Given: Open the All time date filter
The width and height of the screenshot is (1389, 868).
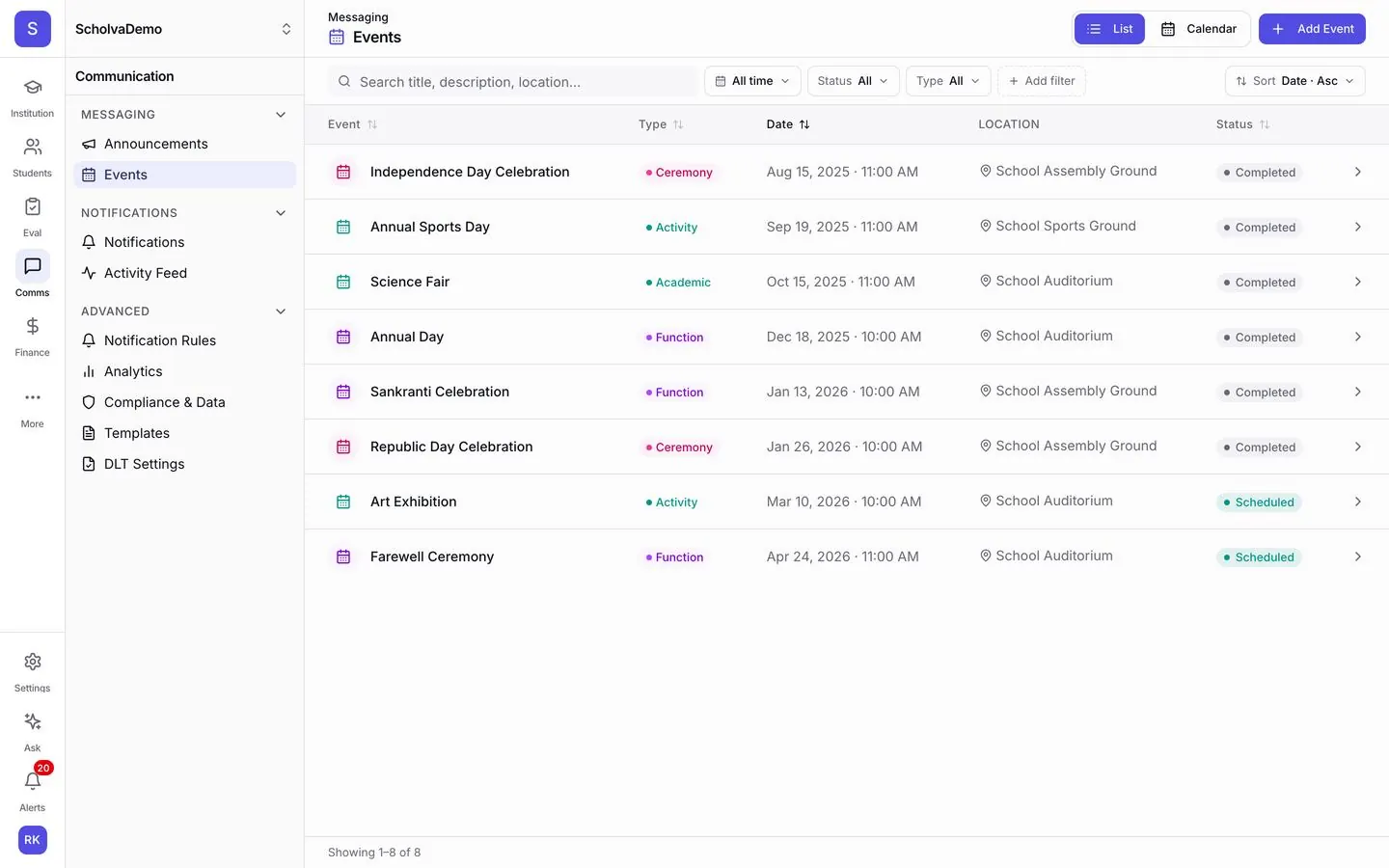Looking at the screenshot, I should 752,81.
